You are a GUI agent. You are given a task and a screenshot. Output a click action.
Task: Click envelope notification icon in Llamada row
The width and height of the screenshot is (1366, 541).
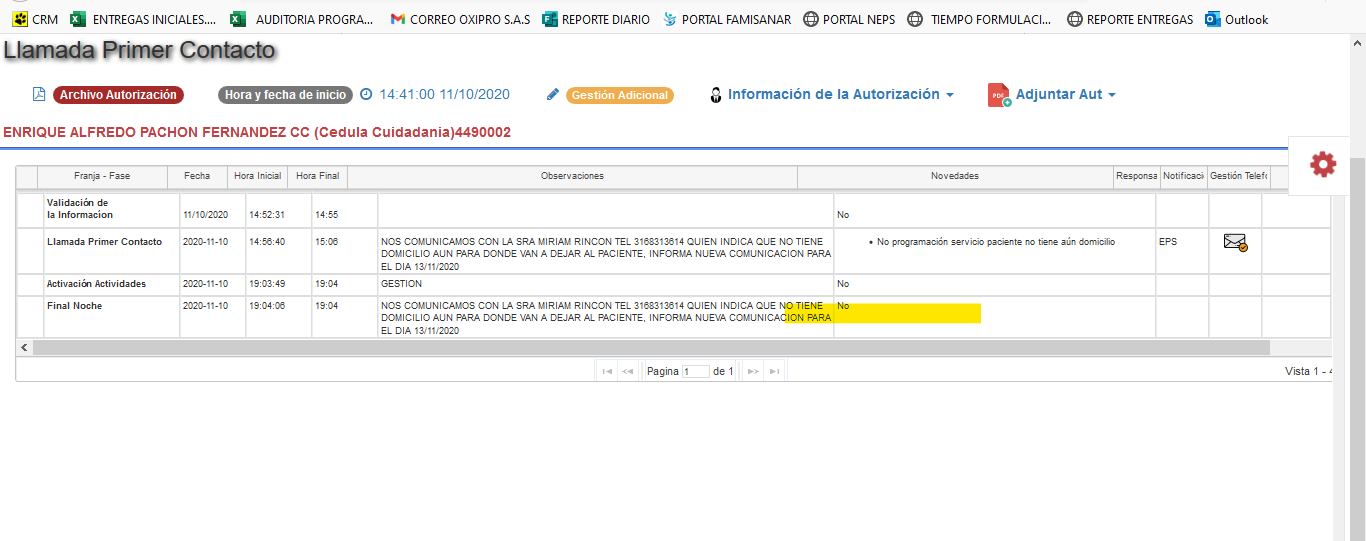[x=1235, y=242]
